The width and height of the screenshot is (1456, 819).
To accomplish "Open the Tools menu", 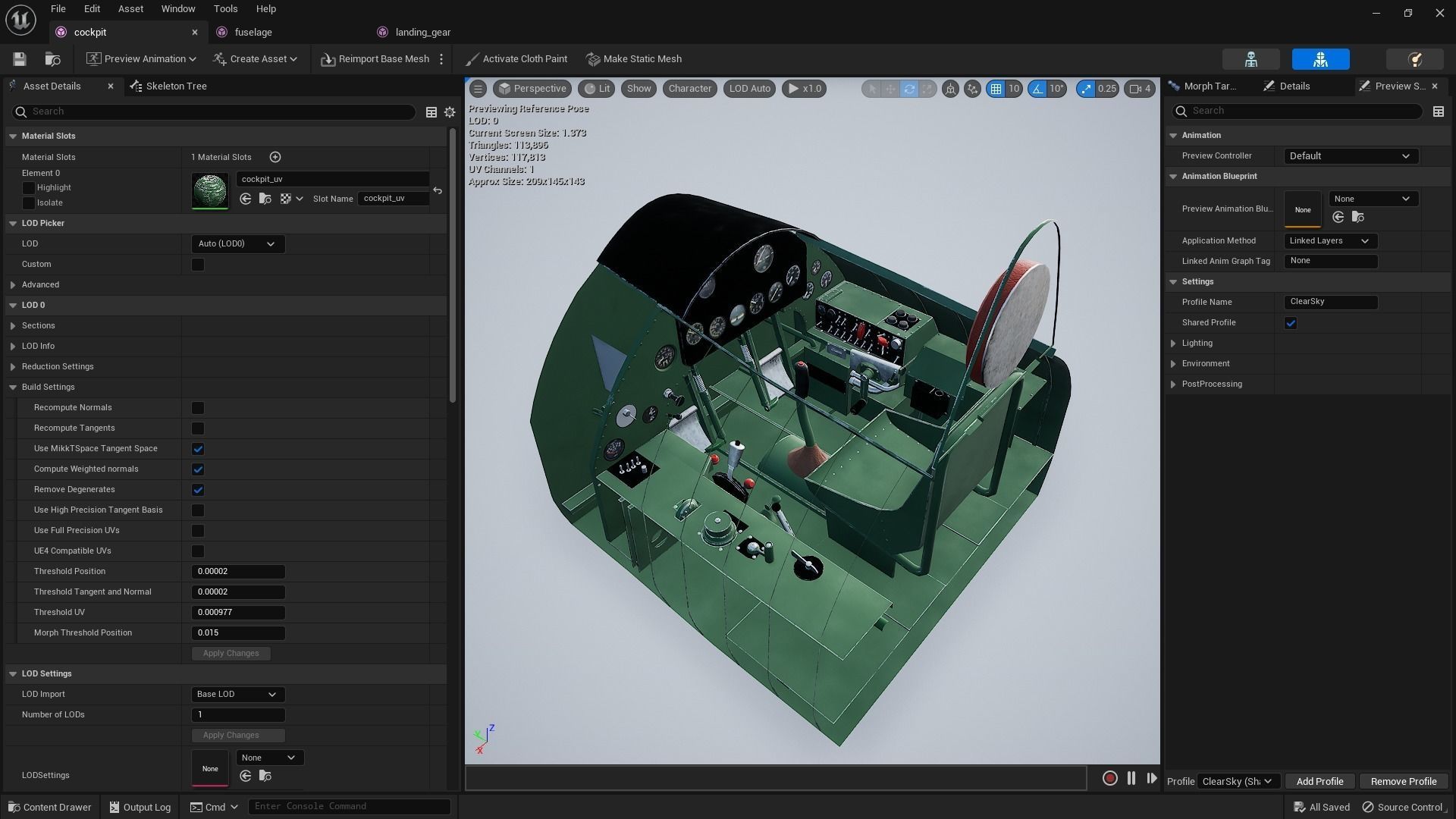I will [225, 9].
